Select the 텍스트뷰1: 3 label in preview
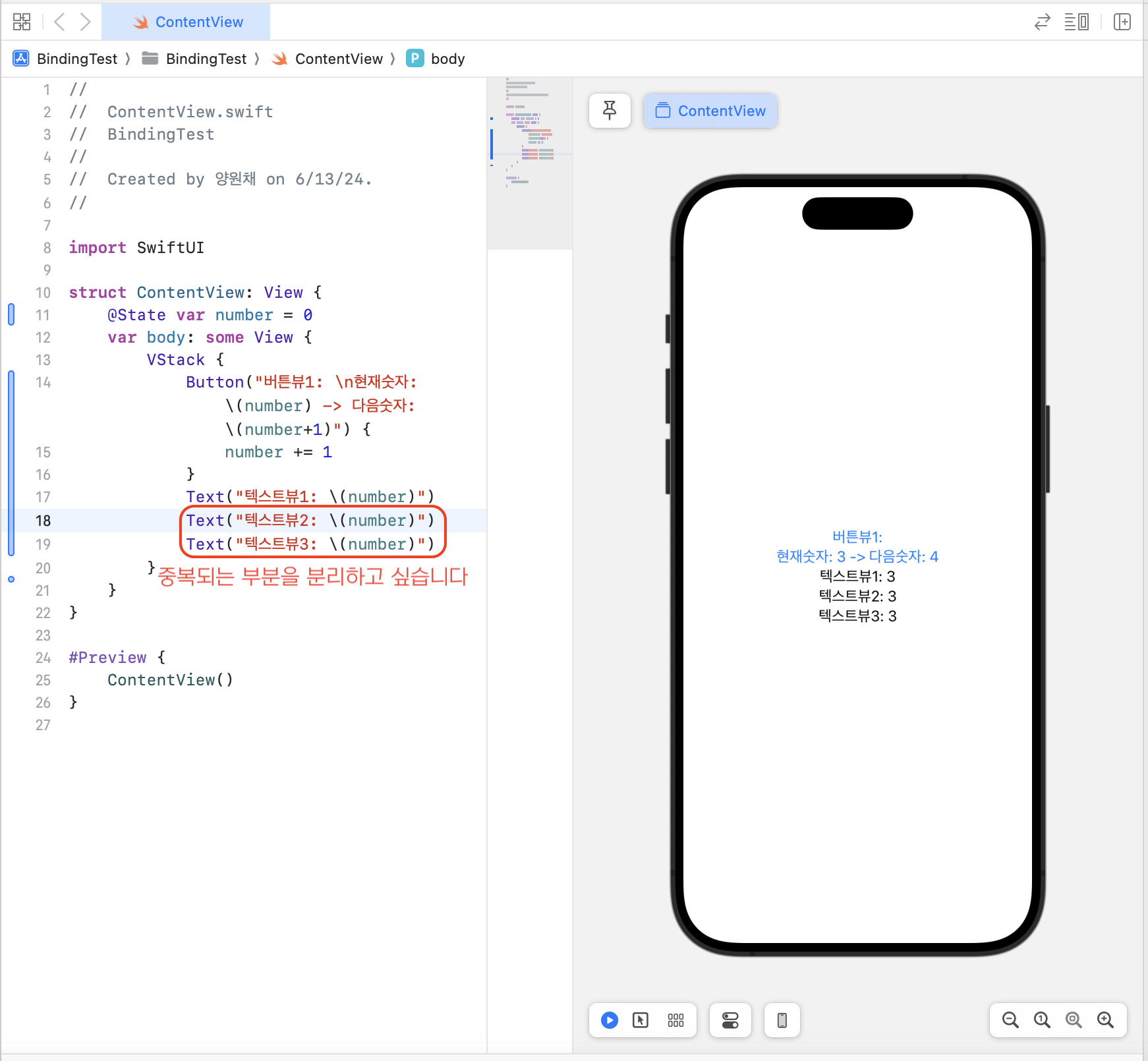Image resolution: width=1148 pixels, height=1061 pixels. 857,577
